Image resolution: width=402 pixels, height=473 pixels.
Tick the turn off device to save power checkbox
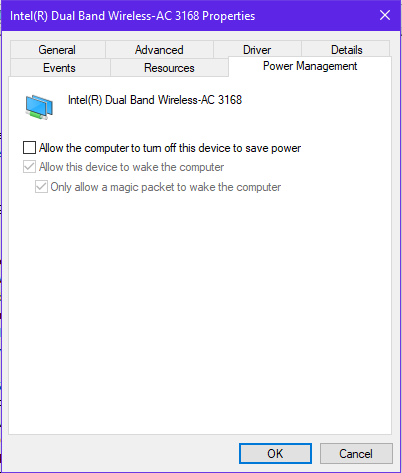[x=29, y=147]
